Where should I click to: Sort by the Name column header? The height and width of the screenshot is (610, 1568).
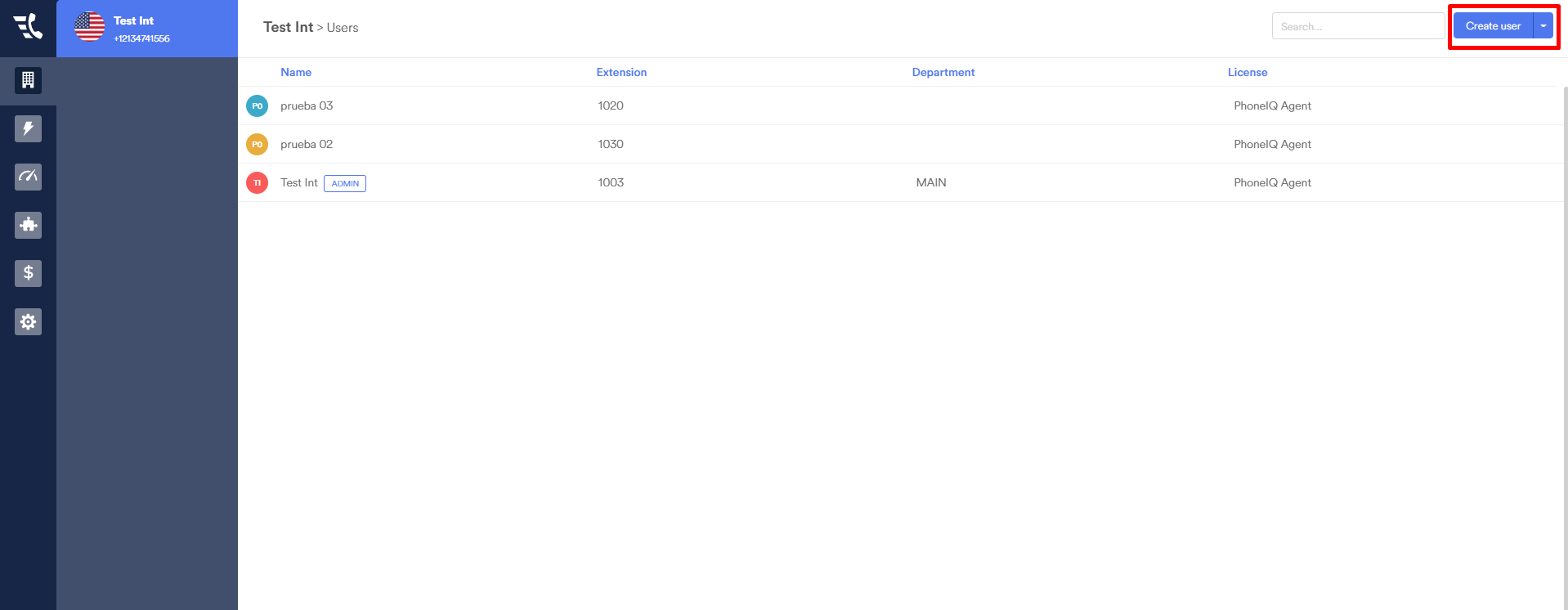[x=296, y=72]
